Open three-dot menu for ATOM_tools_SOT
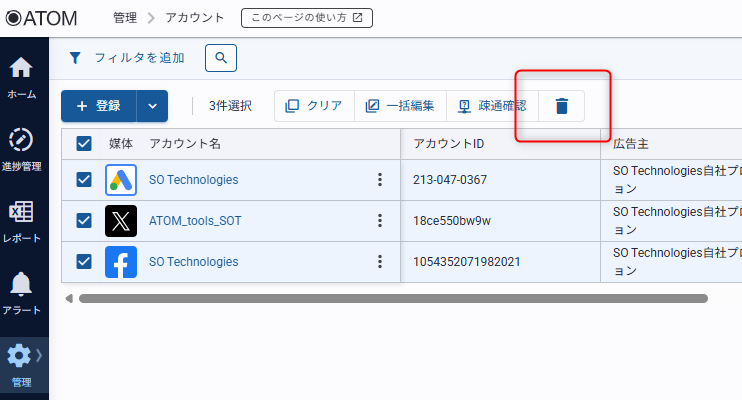 pos(379,220)
